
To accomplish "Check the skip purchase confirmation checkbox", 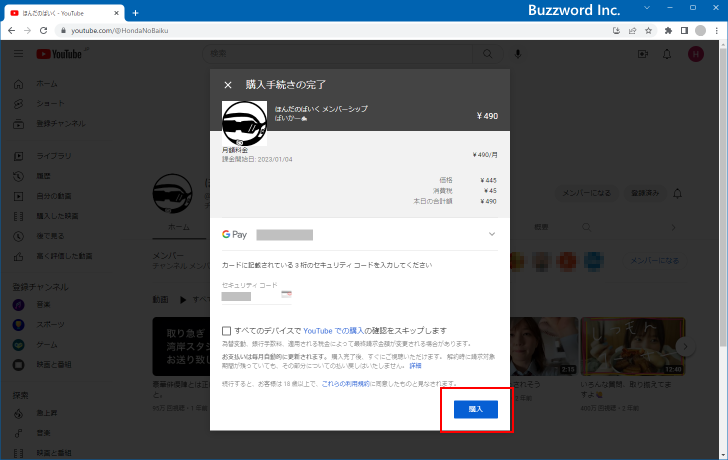I will [x=226, y=331].
